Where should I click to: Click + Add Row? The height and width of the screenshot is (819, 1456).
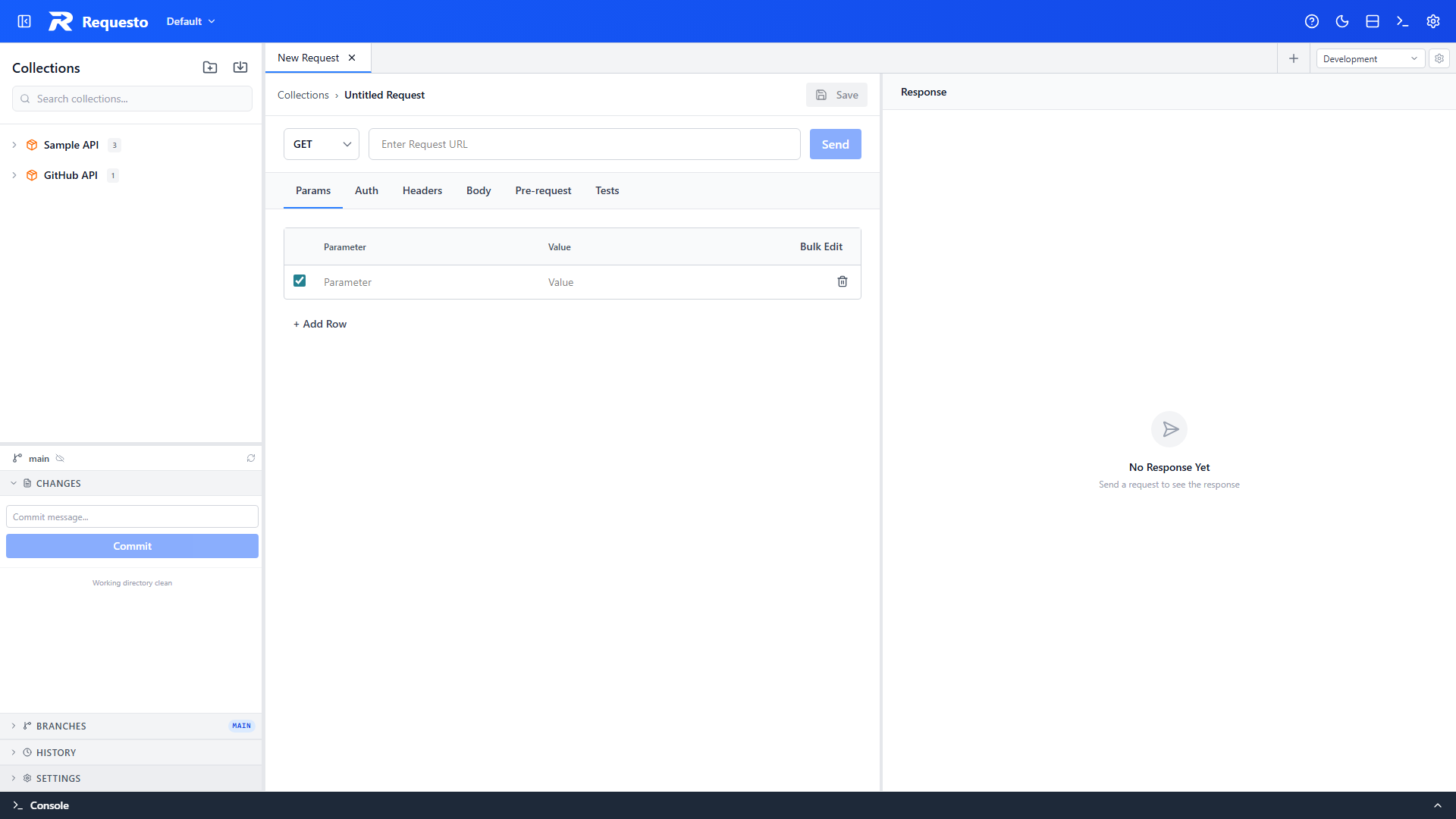click(x=320, y=324)
